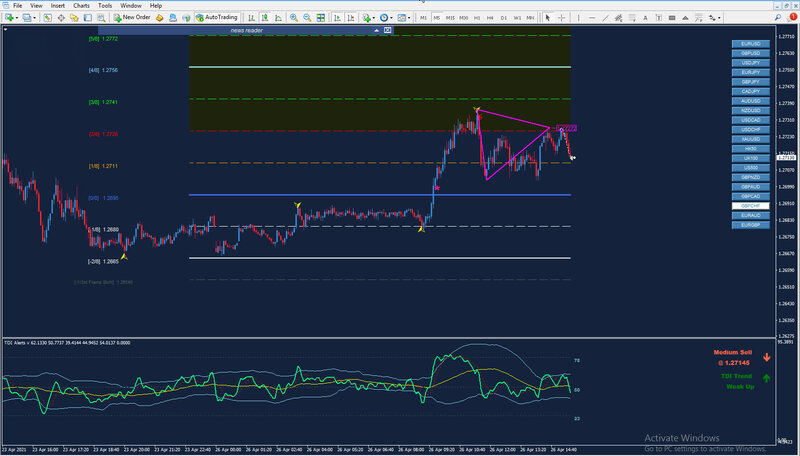Expand the Indicators dropdown arrow
This screenshot has width=800, height=456.
(x=373, y=18)
